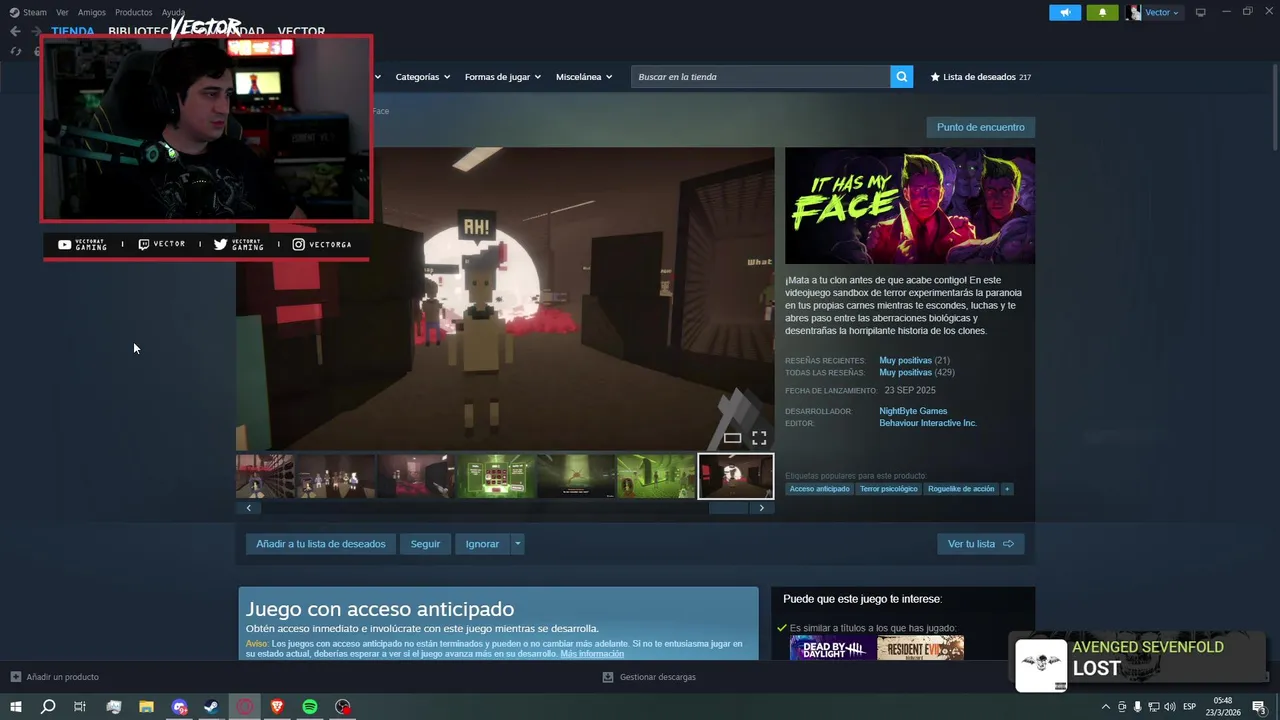Click the Gestionar descargas download icon
This screenshot has width=1280, height=720.
tap(607, 677)
